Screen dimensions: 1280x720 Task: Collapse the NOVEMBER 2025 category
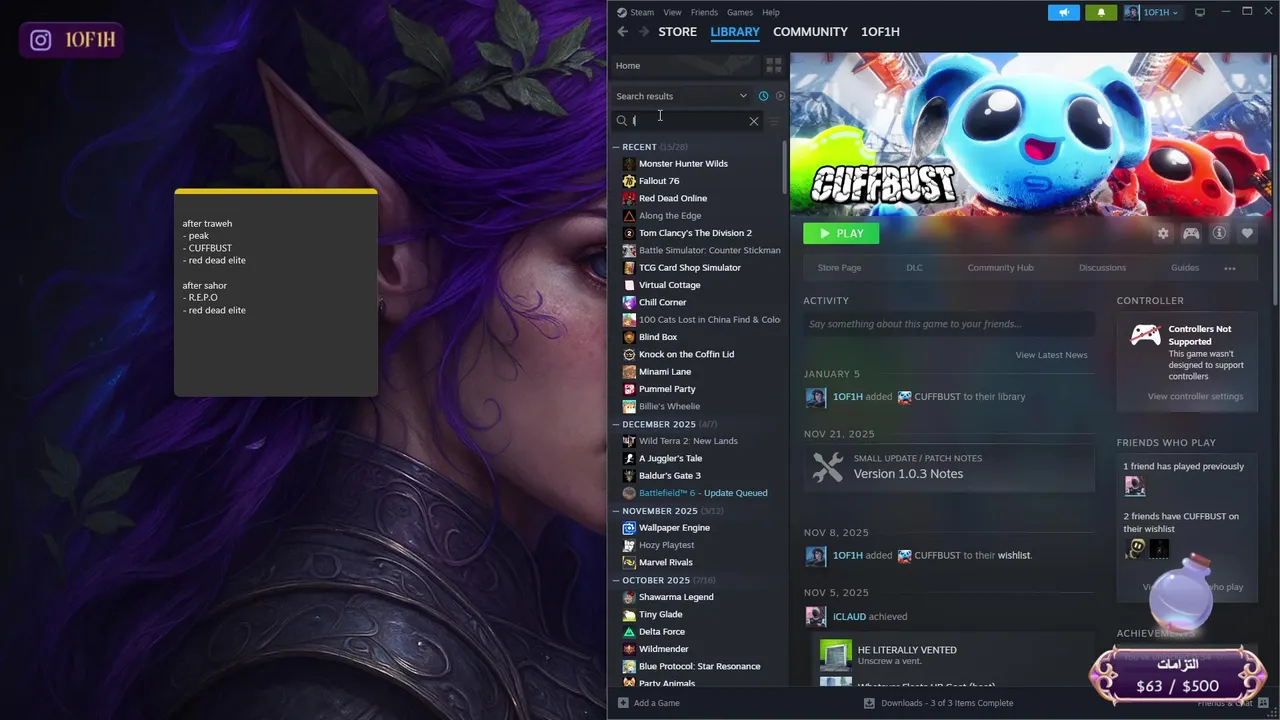pyautogui.click(x=617, y=511)
